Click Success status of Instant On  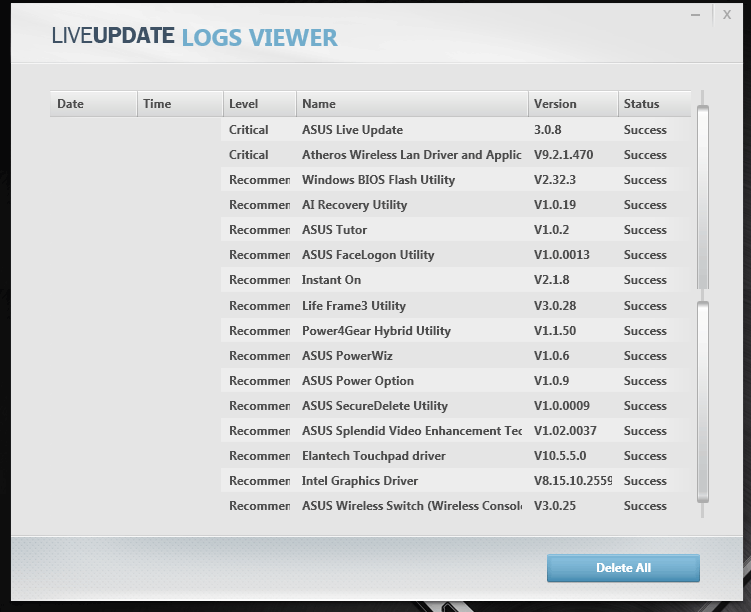pyautogui.click(x=645, y=280)
